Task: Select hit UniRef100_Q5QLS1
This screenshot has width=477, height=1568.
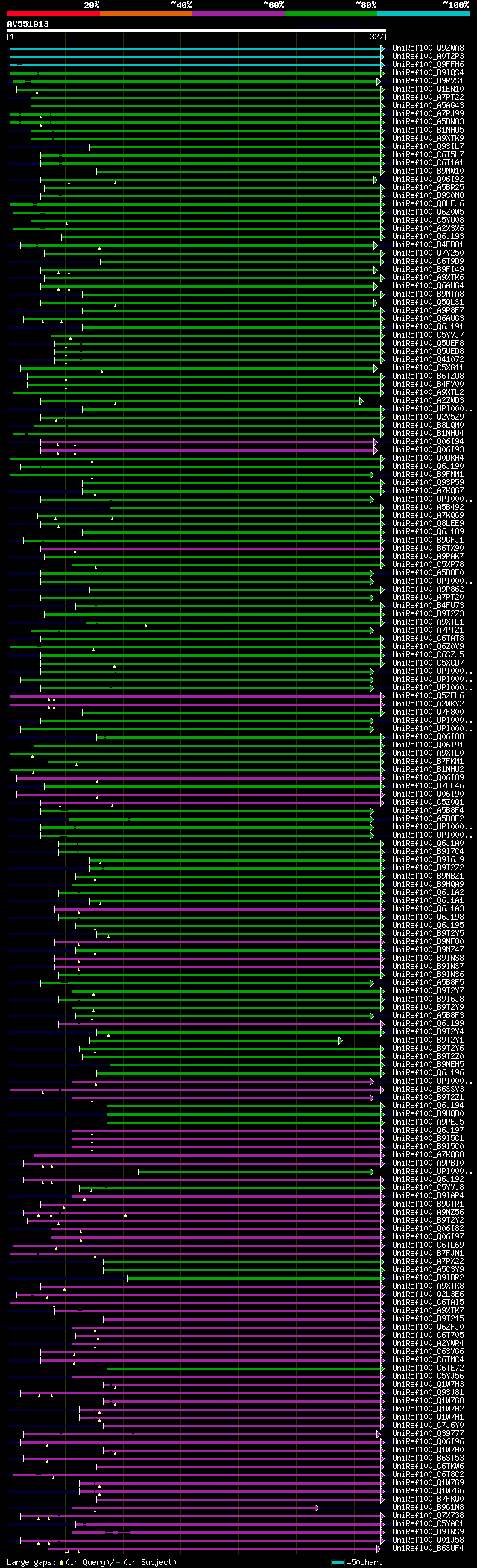Action: [428, 303]
